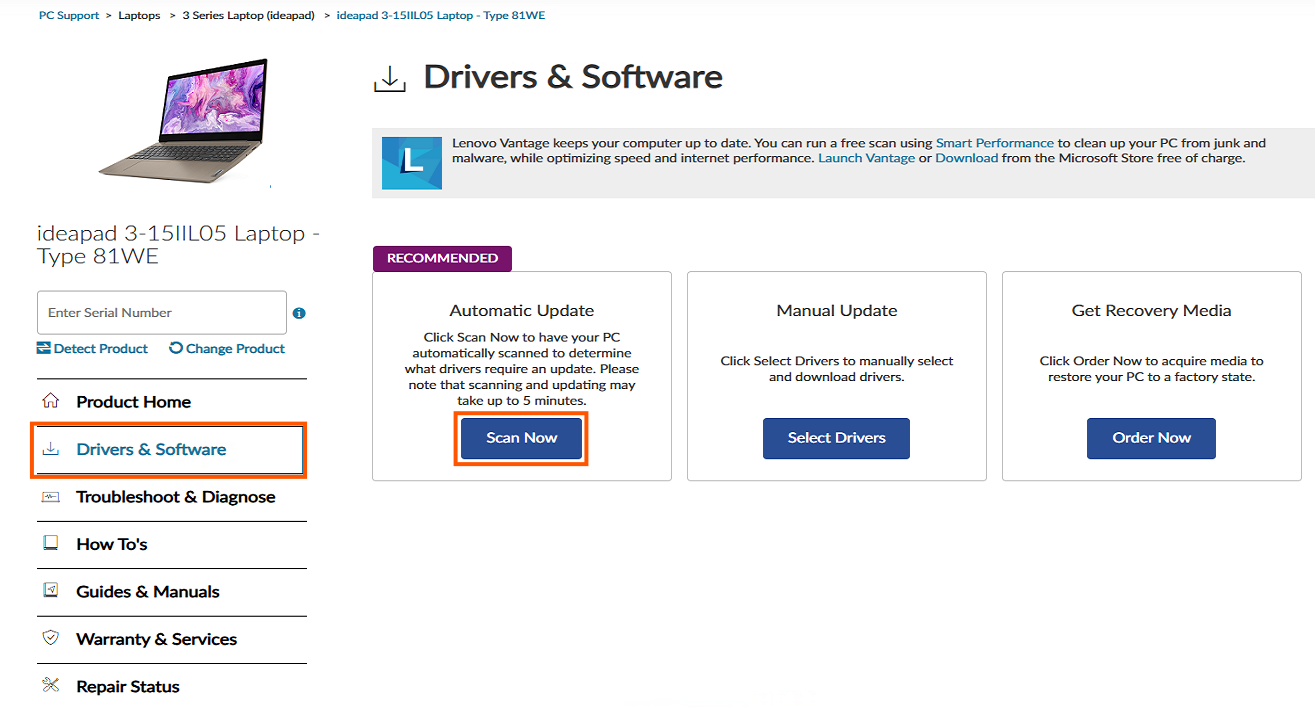Click the Get Recovery Media heading
Image resolution: width=1315 pixels, height=707 pixels.
coord(1151,311)
